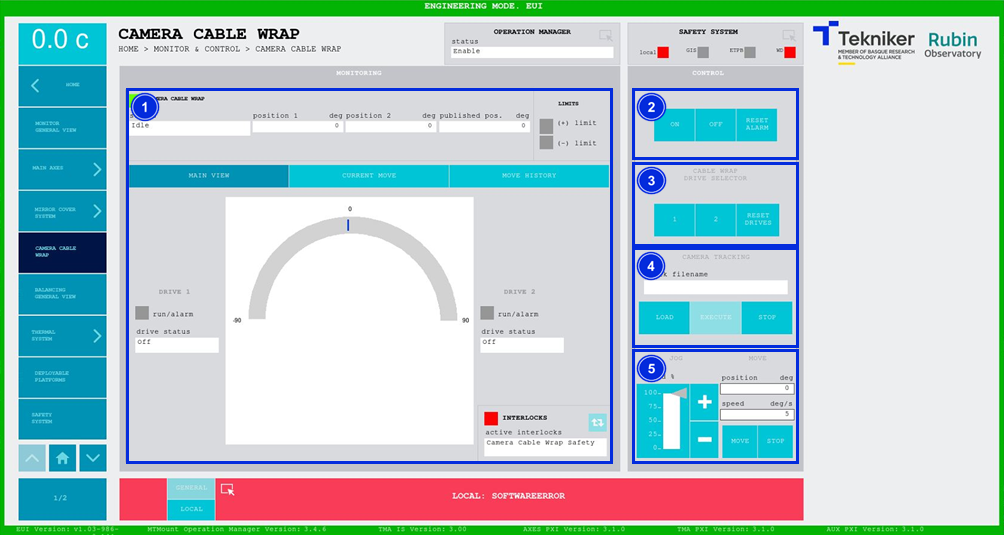This screenshot has height=535, width=1004.
Task: Click the Drive 2 run/alarm indicator
Action: click(x=487, y=313)
